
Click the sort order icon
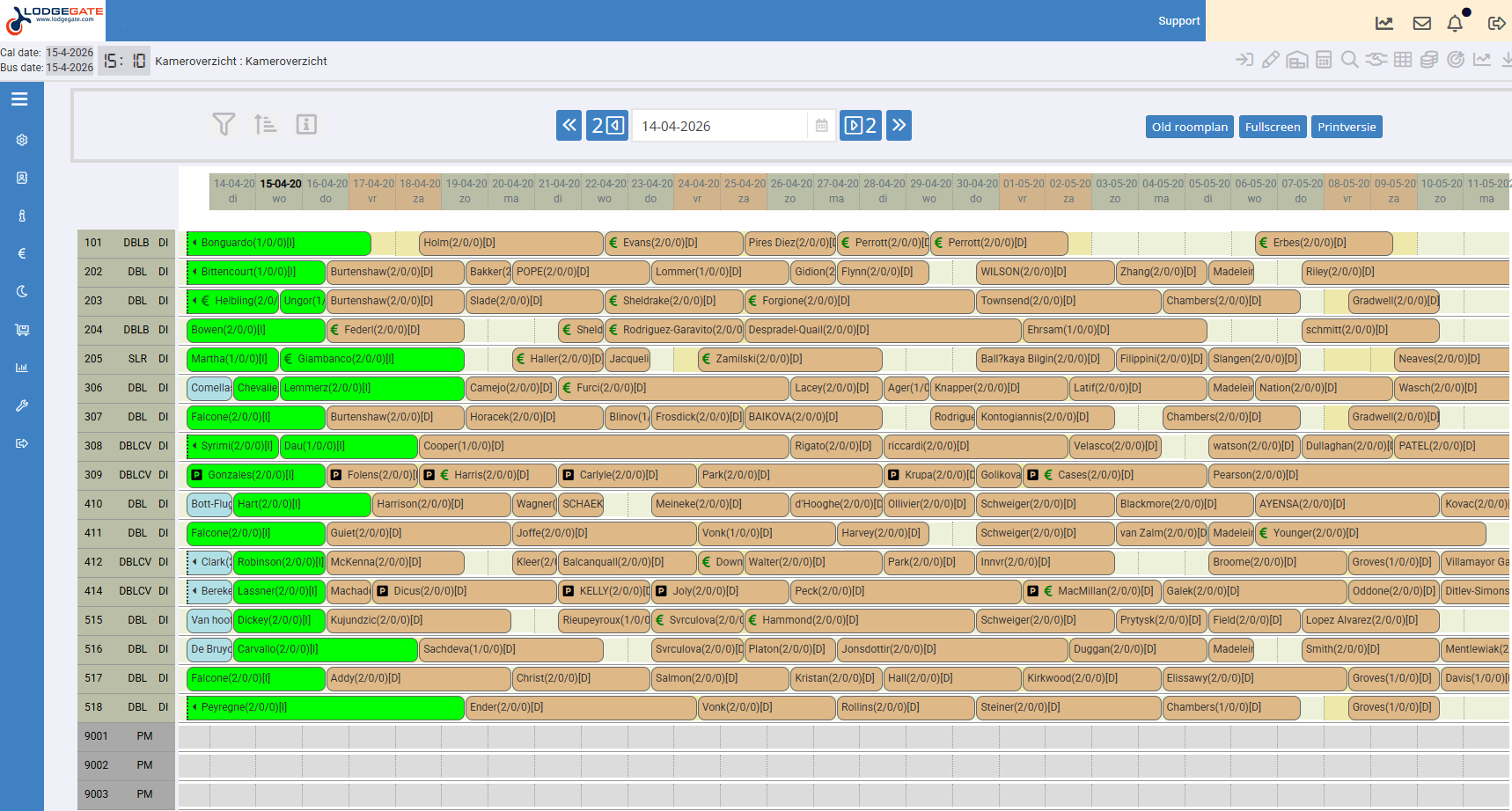coord(265,125)
